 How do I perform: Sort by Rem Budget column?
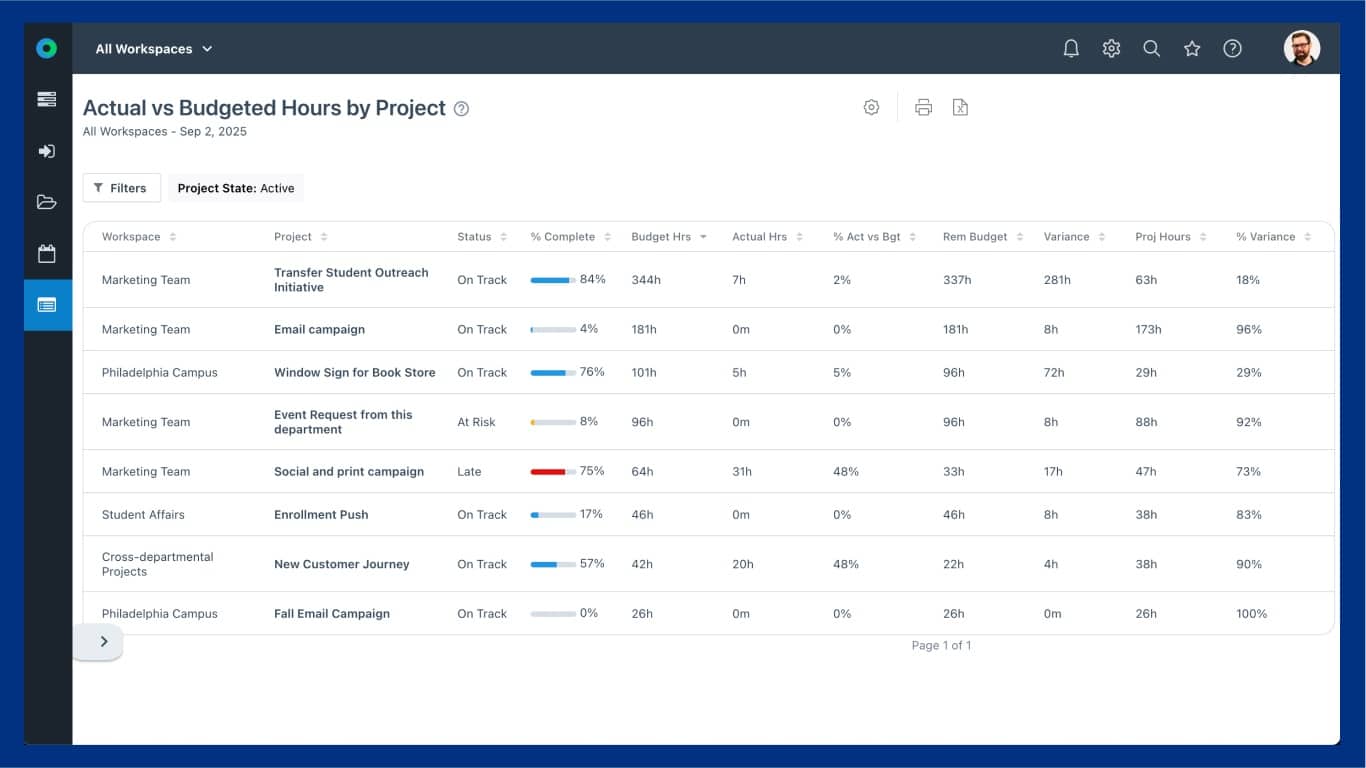pyautogui.click(x=983, y=237)
